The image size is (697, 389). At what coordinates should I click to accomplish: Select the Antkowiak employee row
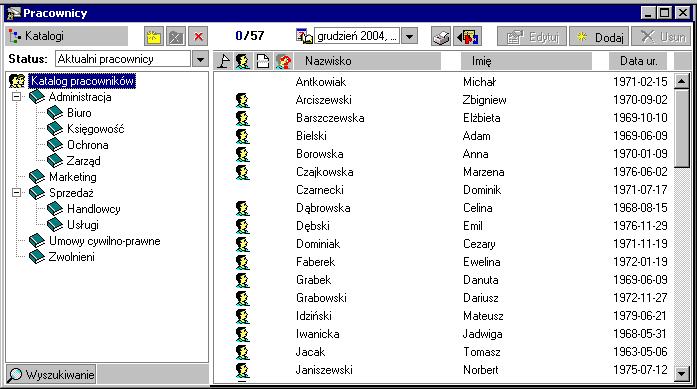pyautogui.click(x=444, y=82)
